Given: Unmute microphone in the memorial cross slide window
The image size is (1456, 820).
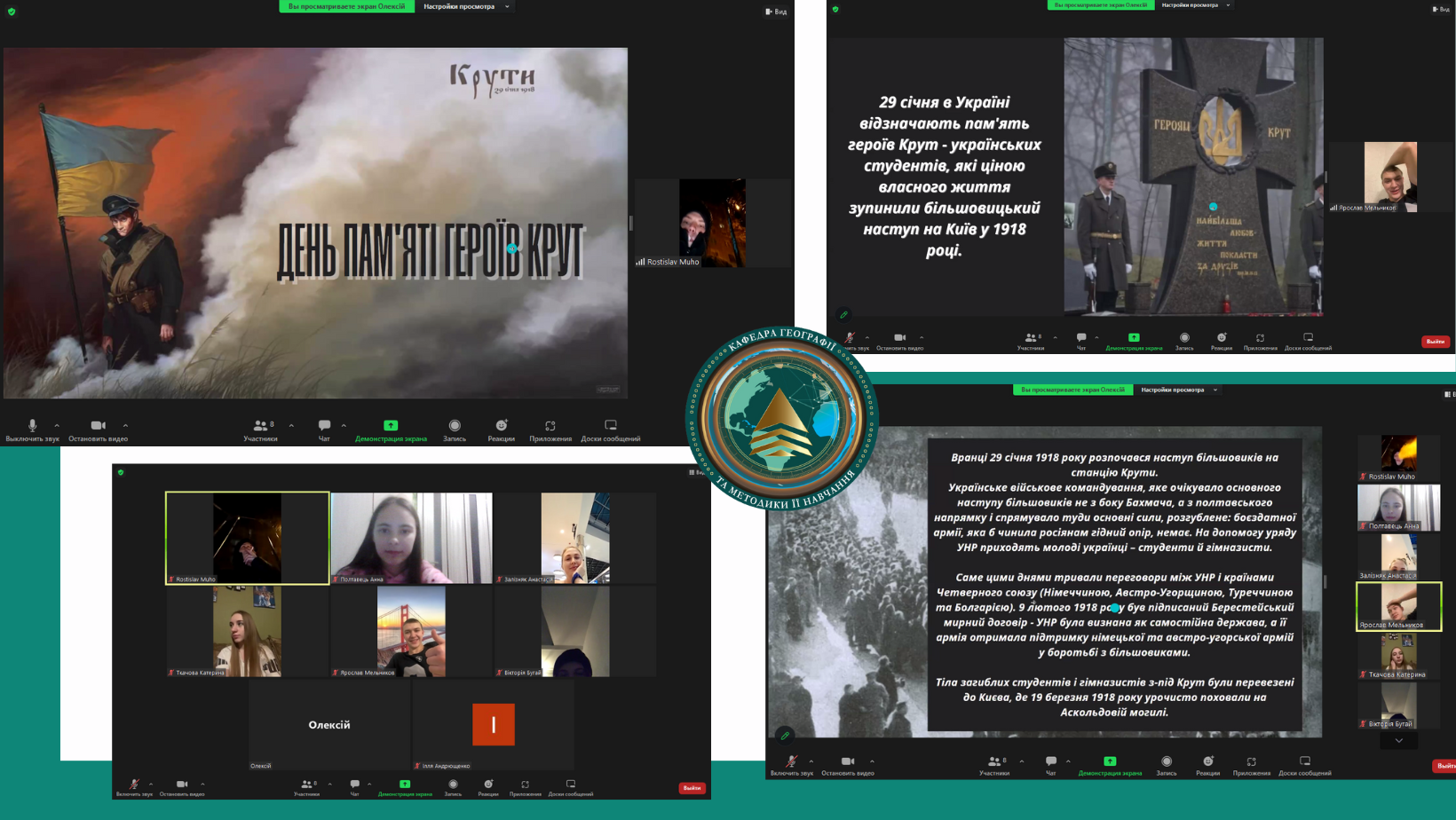Looking at the screenshot, I should pos(850,342).
